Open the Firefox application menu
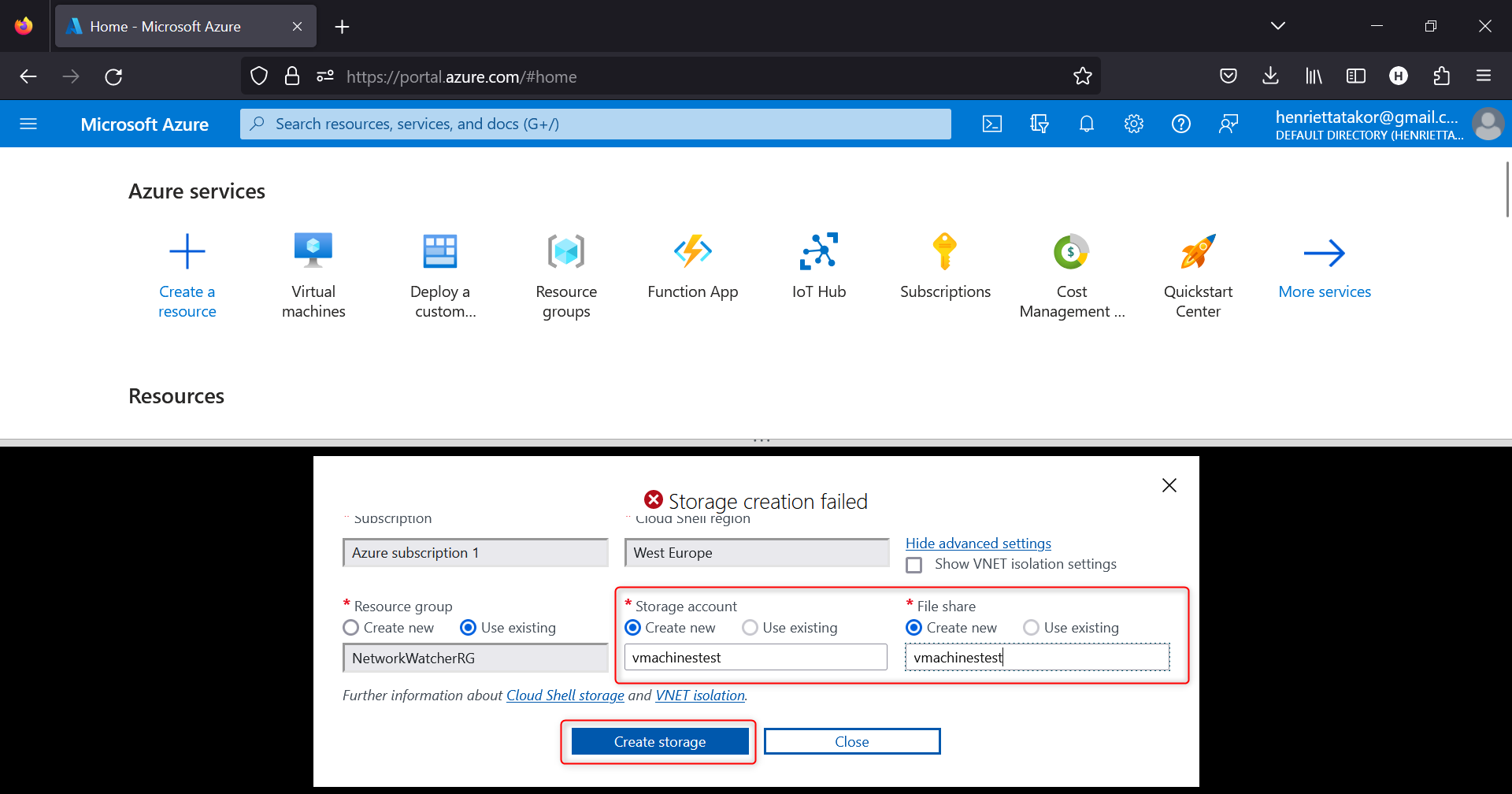The width and height of the screenshot is (1512, 794). click(1484, 76)
